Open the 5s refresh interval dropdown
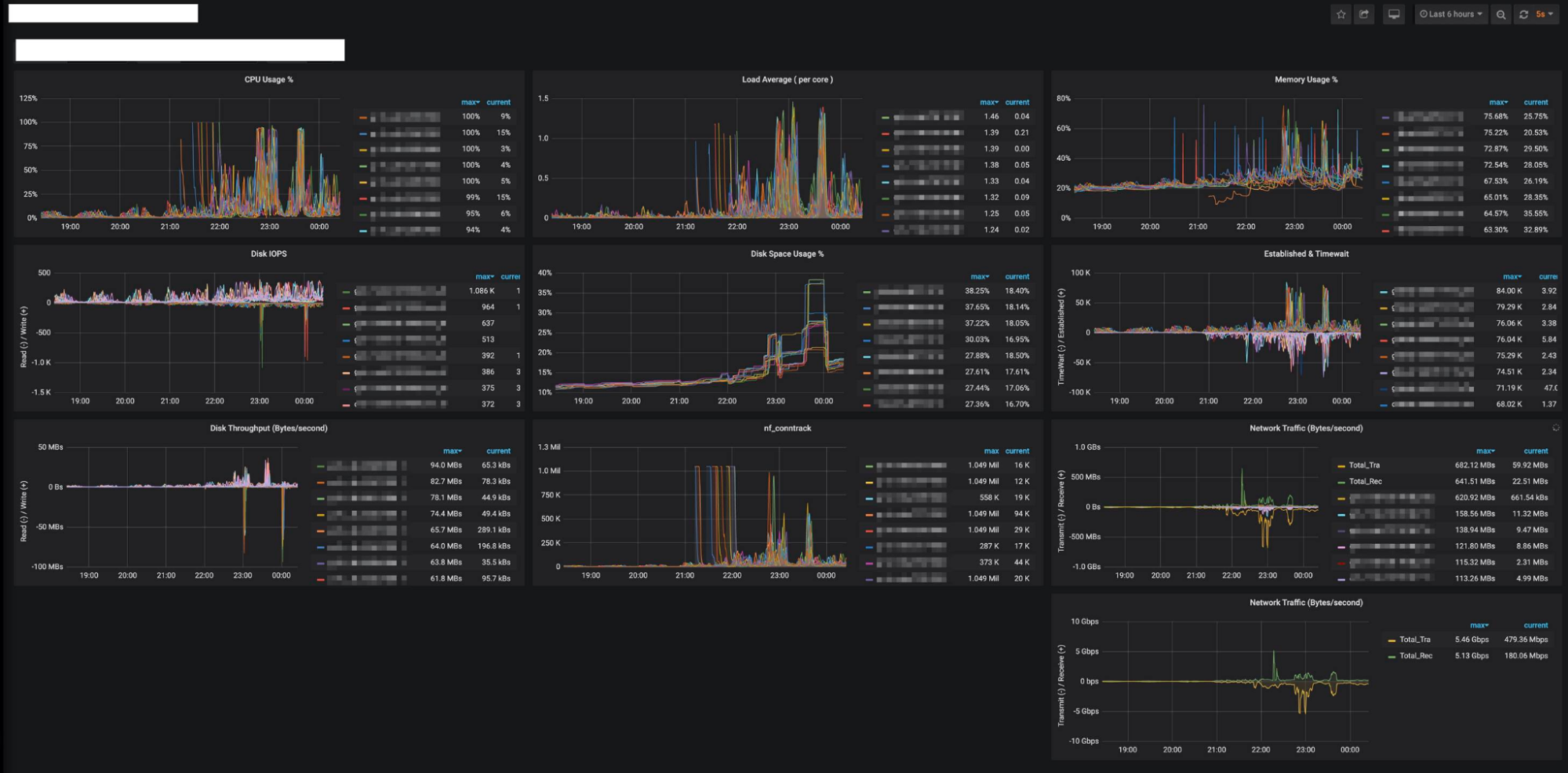 pyautogui.click(x=1544, y=14)
